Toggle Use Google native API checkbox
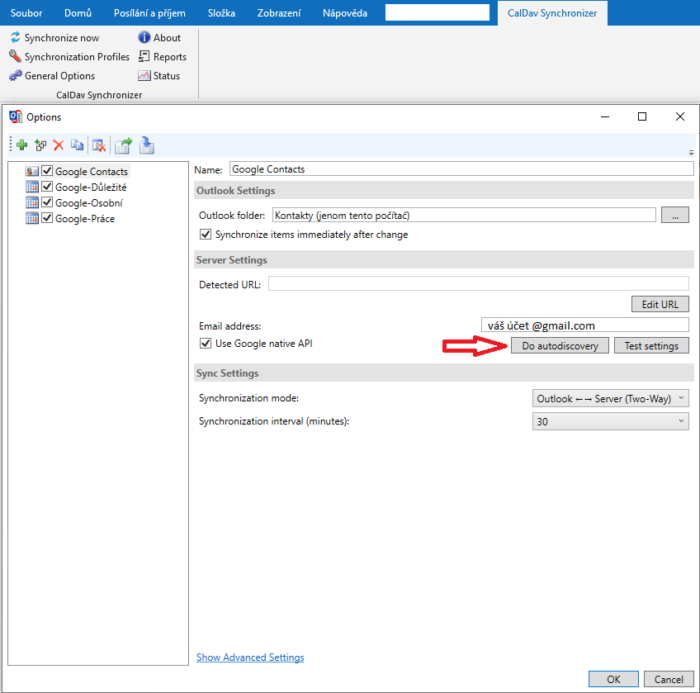The image size is (700, 693). [205, 343]
